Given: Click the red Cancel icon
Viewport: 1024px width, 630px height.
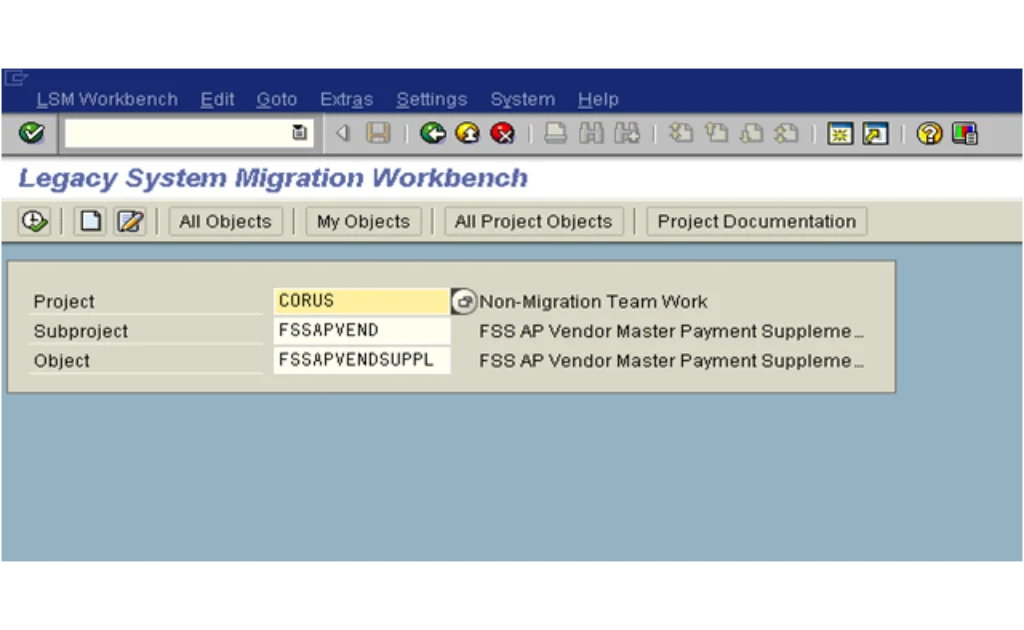Looking at the screenshot, I should (x=502, y=133).
